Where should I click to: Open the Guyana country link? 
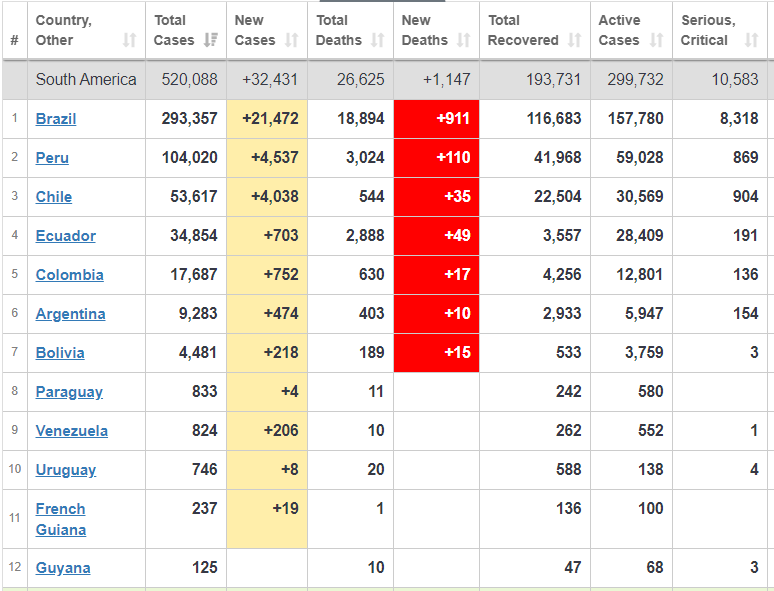[x=63, y=568]
